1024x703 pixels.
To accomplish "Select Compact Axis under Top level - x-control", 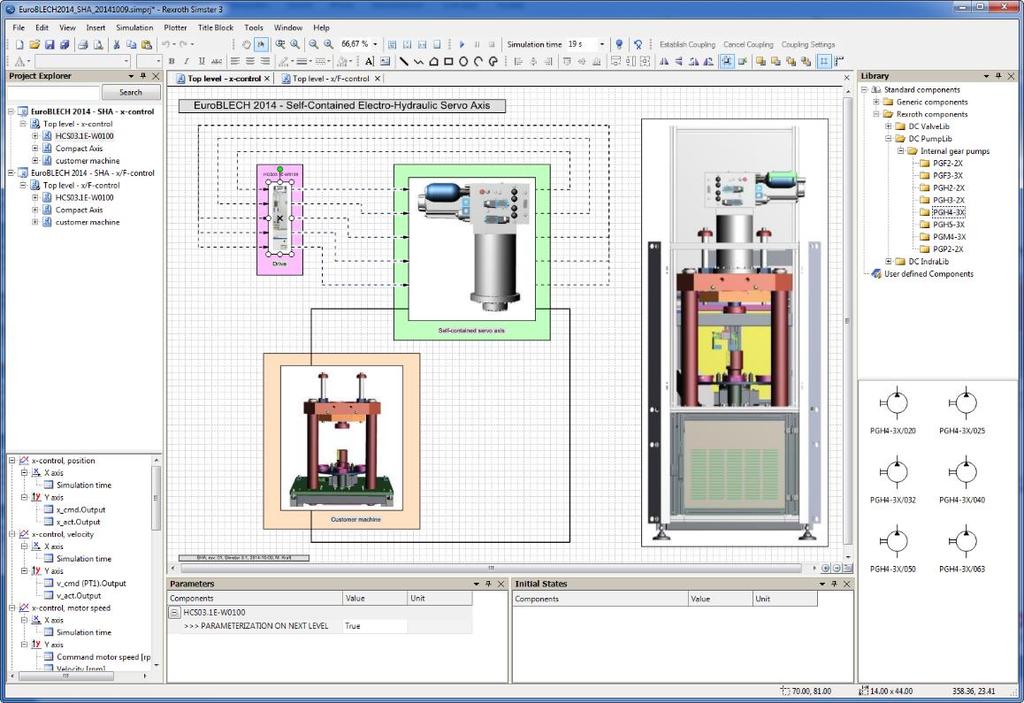I will coord(79,148).
